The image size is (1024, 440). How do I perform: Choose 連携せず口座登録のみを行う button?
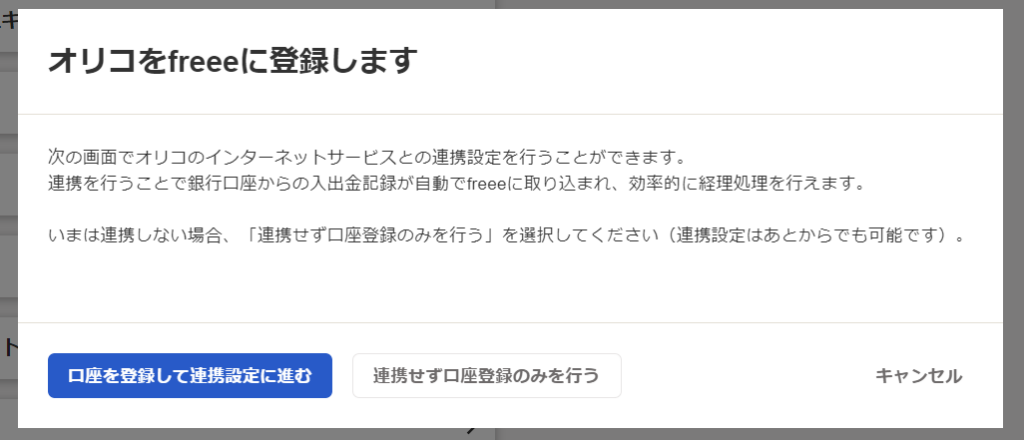pos(487,375)
